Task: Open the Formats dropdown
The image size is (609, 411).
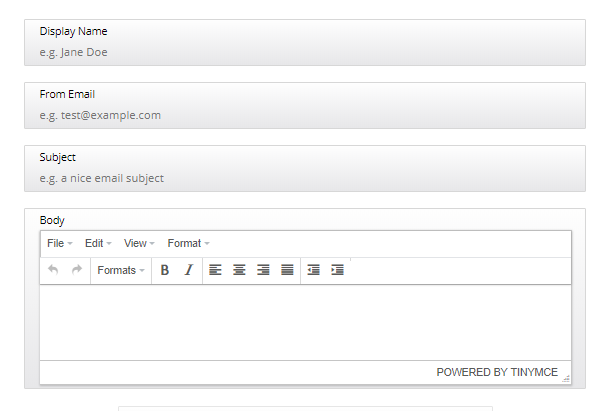Action: (121, 270)
